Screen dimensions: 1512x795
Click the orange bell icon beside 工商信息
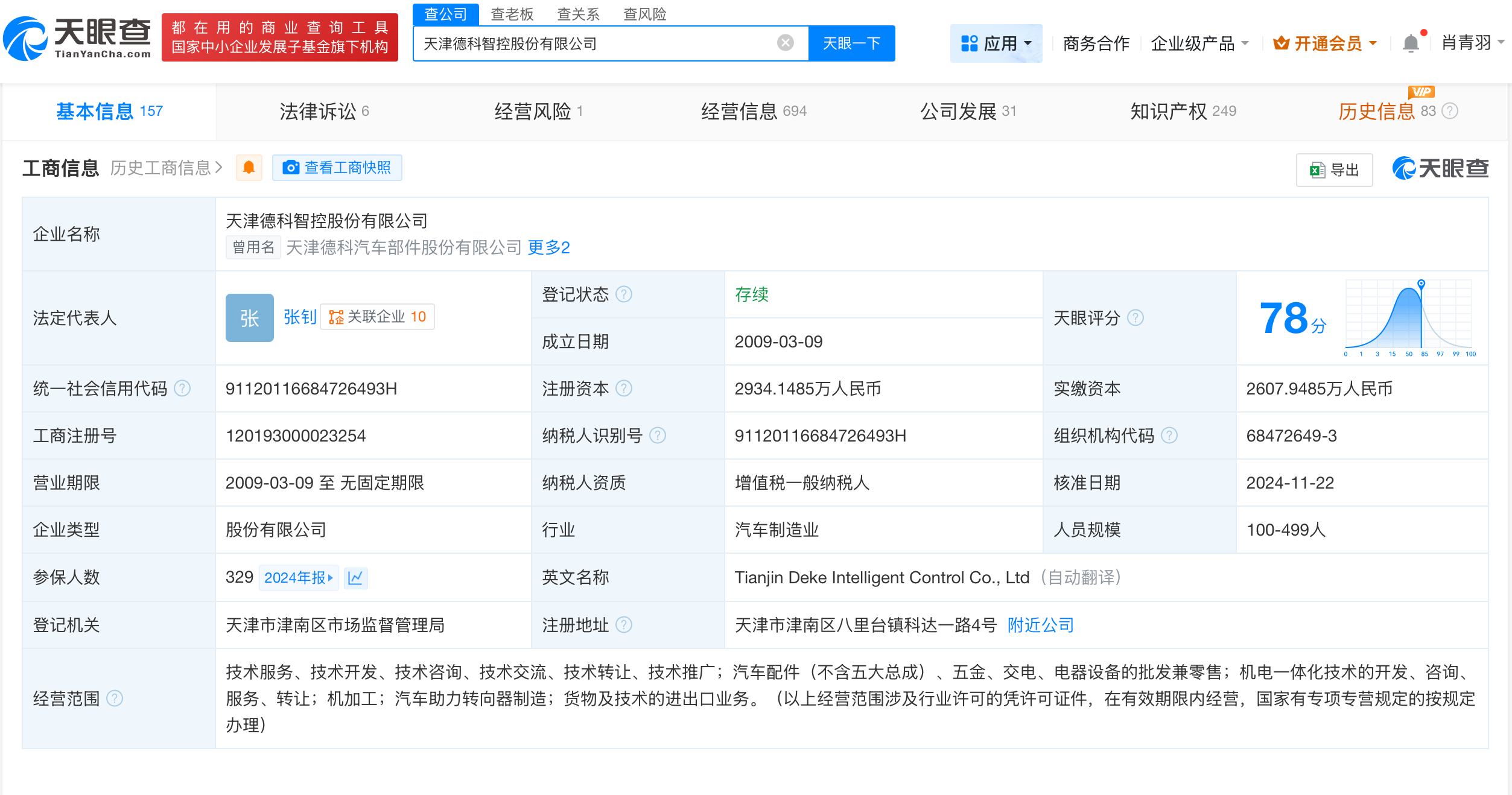[247, 168]
